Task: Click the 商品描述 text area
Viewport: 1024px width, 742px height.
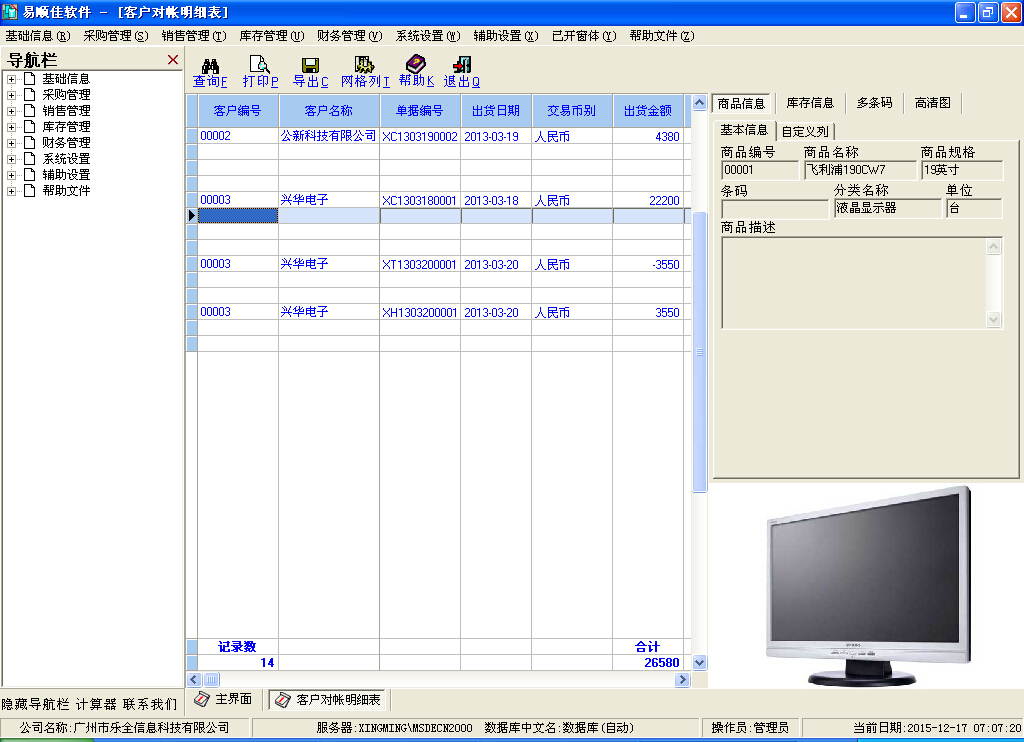Action: (854, 283)
